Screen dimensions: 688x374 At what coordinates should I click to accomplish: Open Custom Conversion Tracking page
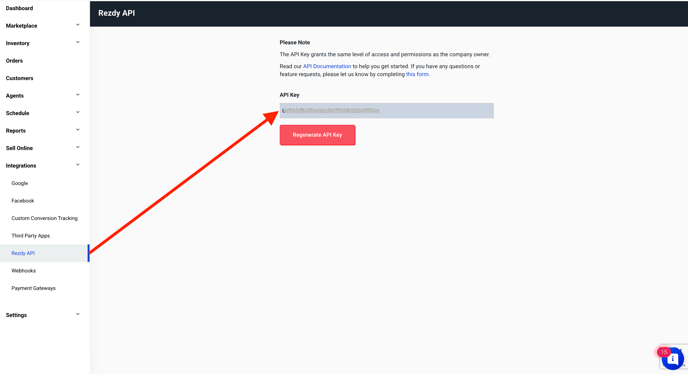(x=44, y=218)
